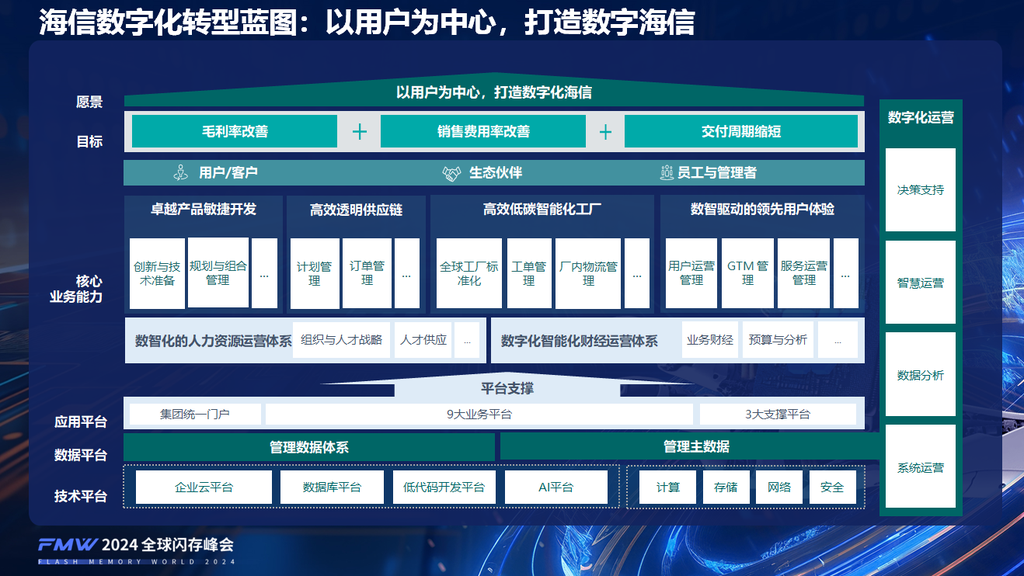Viewport: 1024px width, 576px height.
Task: Click the 低代码开发平台 box
Action: click(x=444, y=487)
